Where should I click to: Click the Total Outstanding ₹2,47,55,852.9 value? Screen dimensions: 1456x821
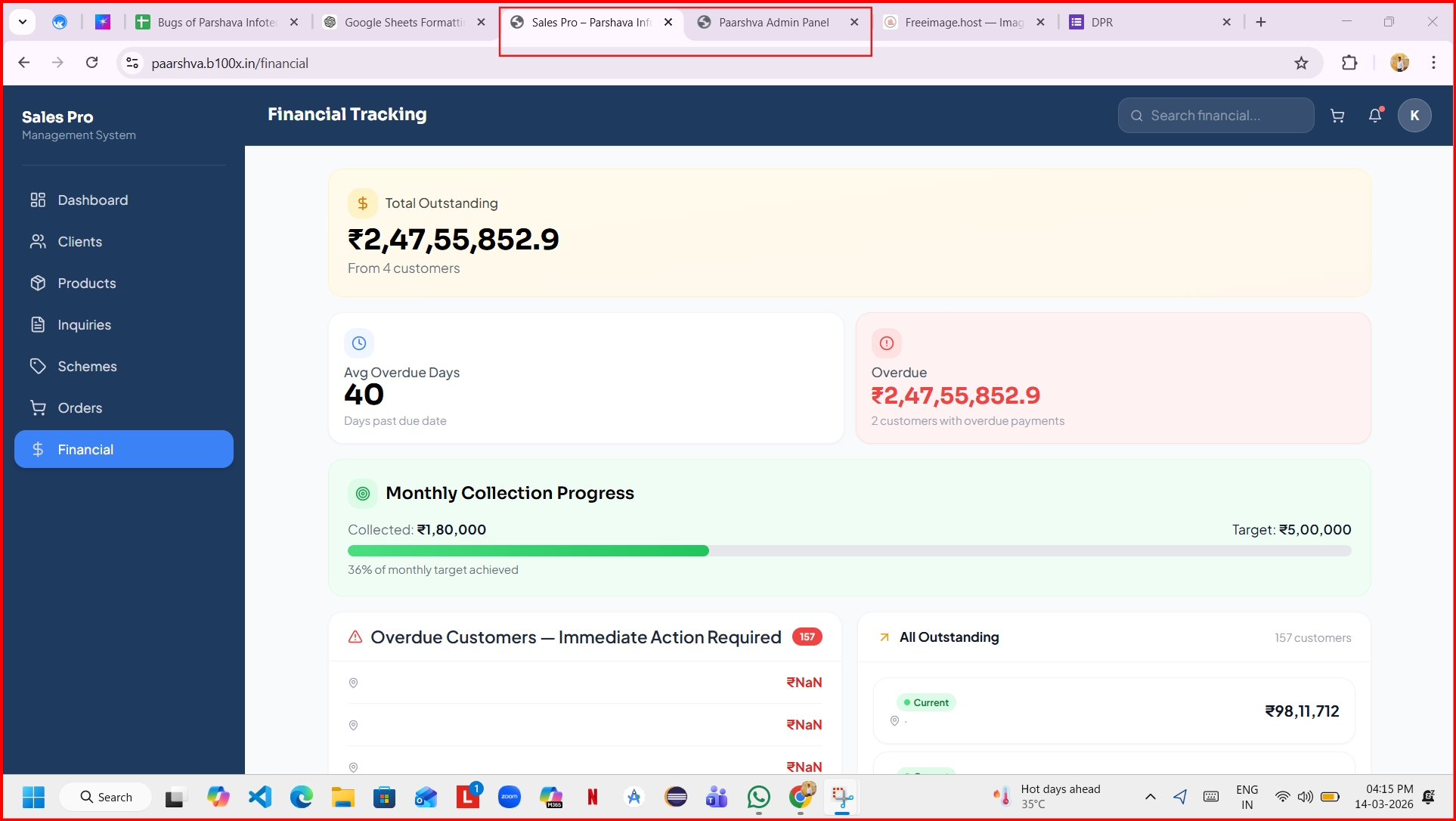click(x=453, y=240)
